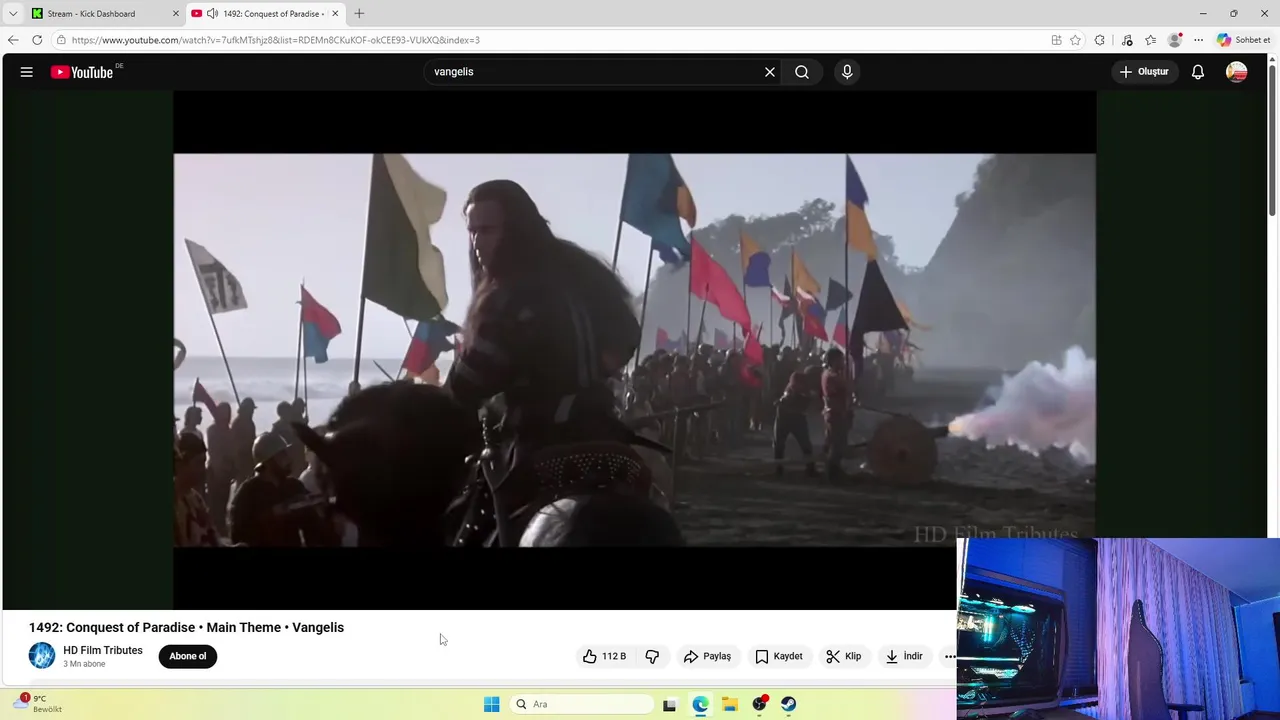Pause the video by clicking the player
1280x720 pixels.
pos(634,350)
